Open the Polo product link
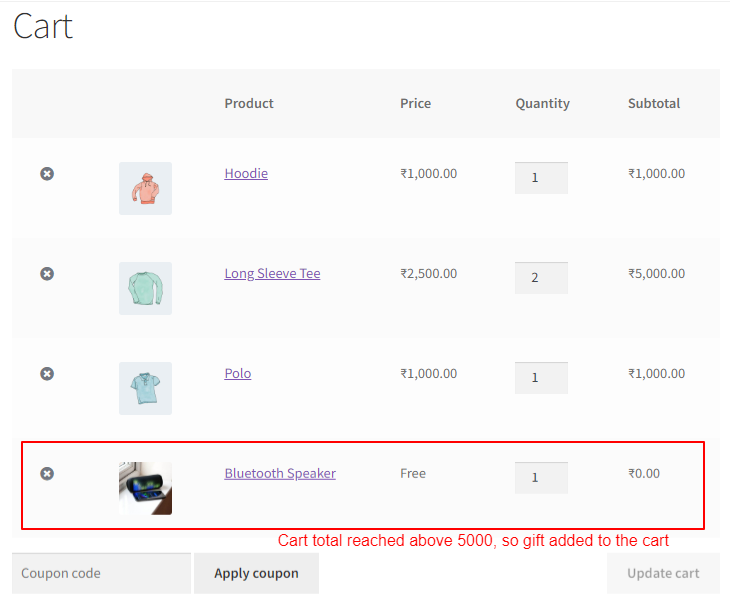Screen dimensions: 730x600 pyautogui.click(x=238, y=374)
